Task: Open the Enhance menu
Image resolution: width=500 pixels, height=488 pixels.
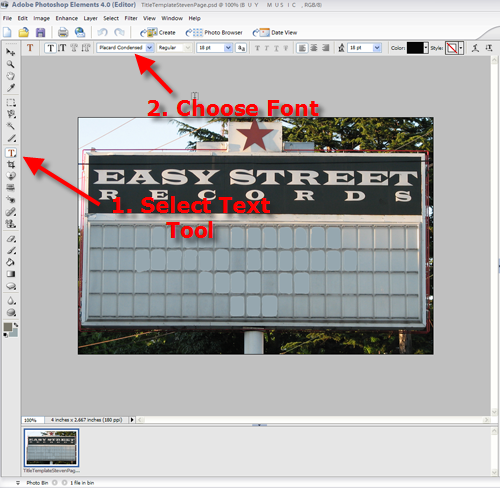Action: pyautogui.click(x=67, y=18)
